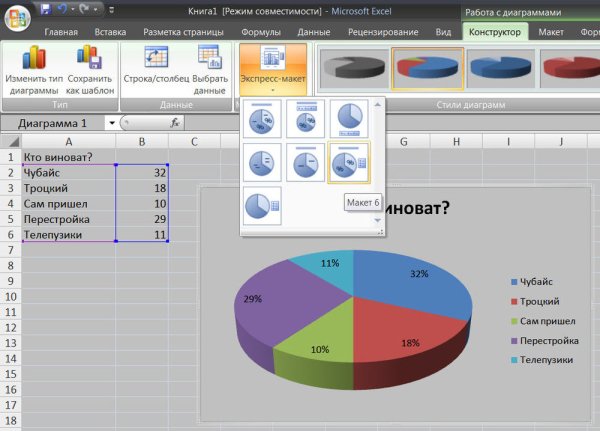Open the Вставка ribbon tab

pyautogui.click(x=110, y=32)
